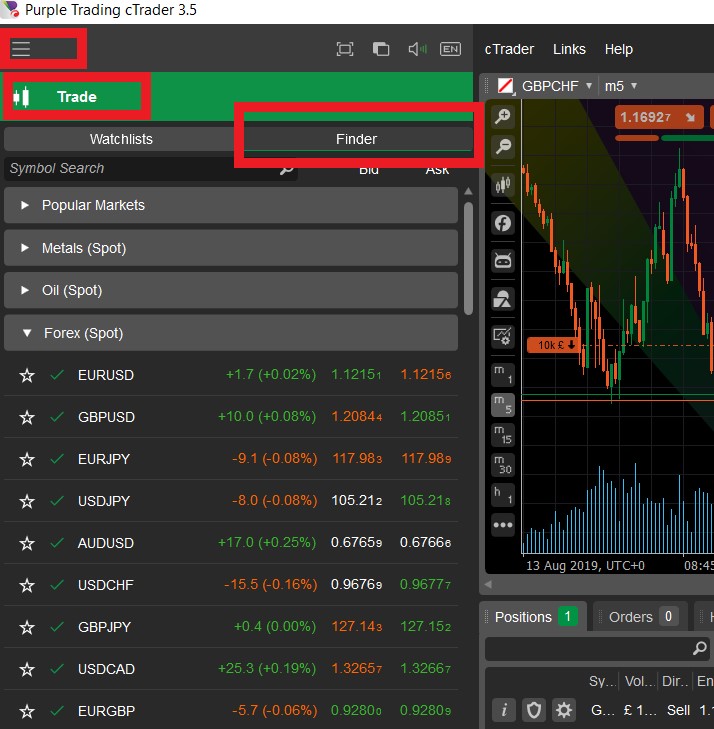Click the chart zoom in magnifier
The height and width of the screenshot is (729, 714).
[502, 116]
